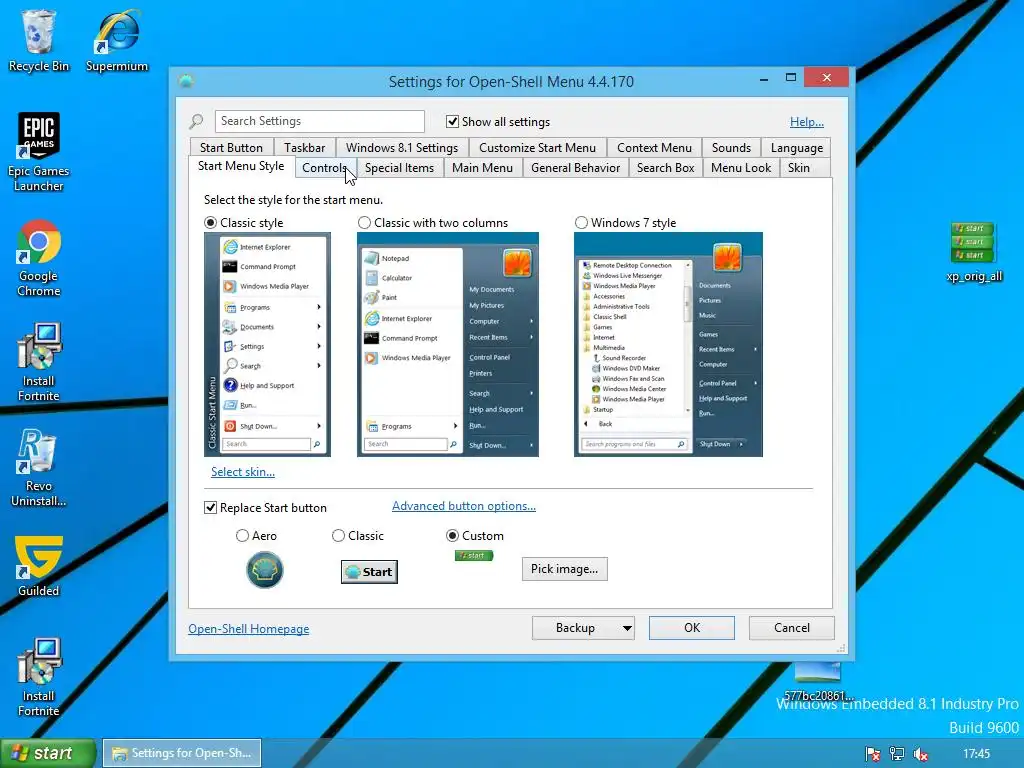Choose the Aero start button radio option
1024x768 pixels.
(242, 536)
